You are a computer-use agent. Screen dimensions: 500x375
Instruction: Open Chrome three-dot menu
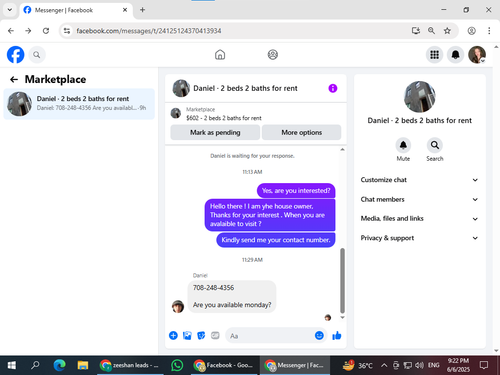point(489,31)
